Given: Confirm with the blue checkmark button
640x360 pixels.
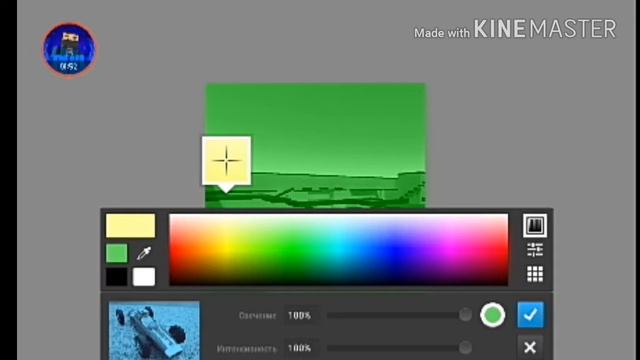Looking at the screenshot, I should 530,315.
